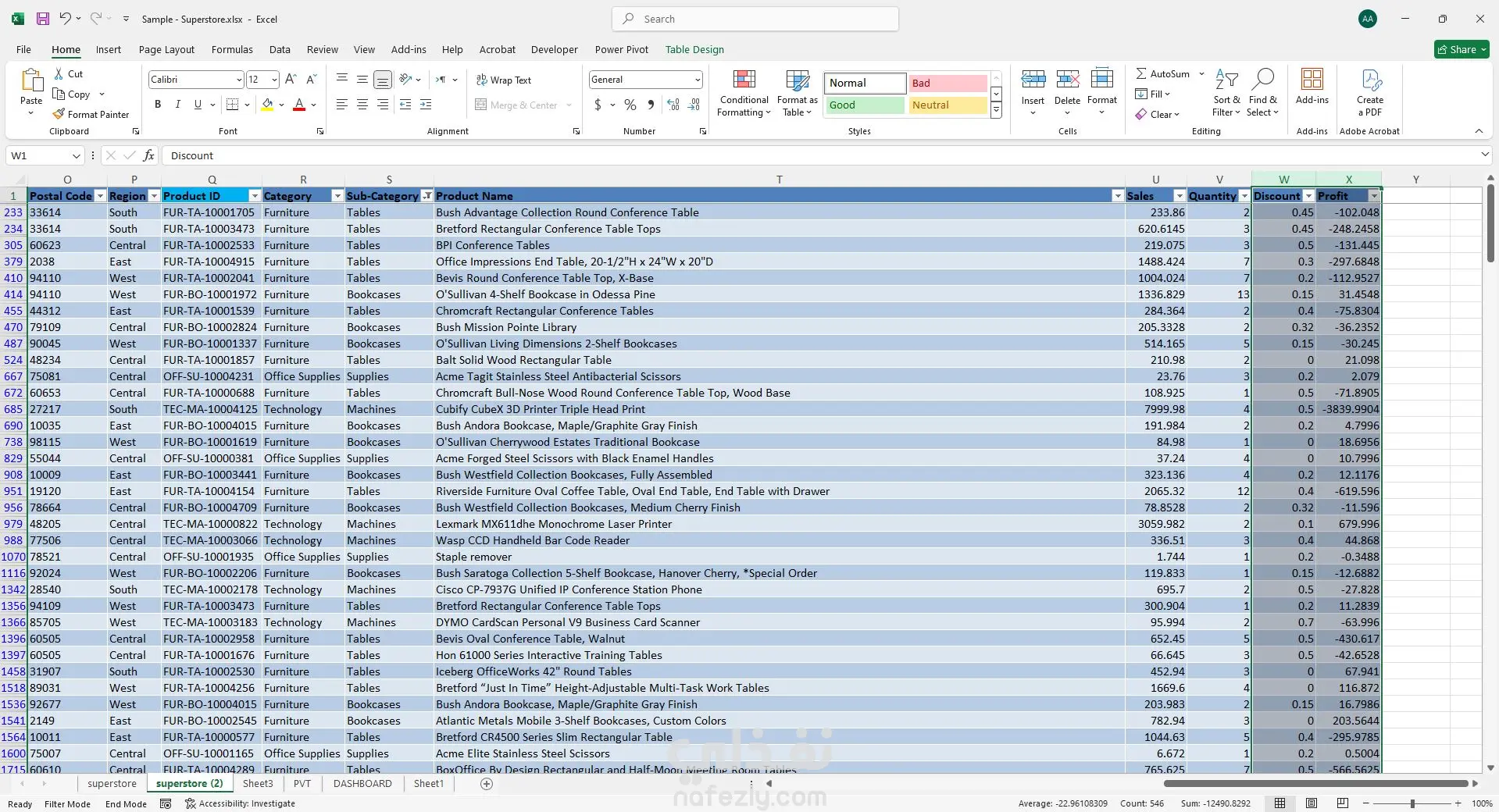Click Create a PDF Acrobat icon
This screenshot has width=1499, height=812.
click(x=1371, y=80)
